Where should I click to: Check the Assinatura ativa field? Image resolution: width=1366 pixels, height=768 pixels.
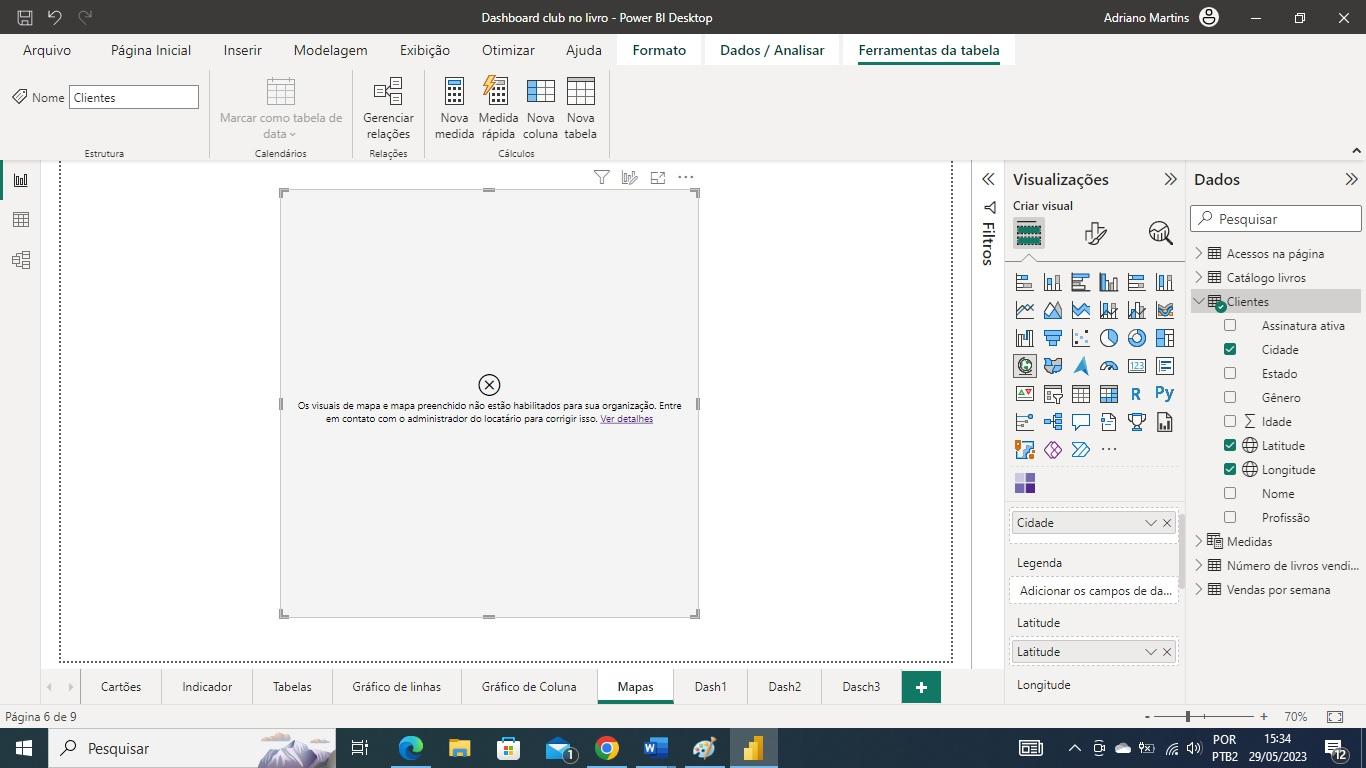[1230, 325]
